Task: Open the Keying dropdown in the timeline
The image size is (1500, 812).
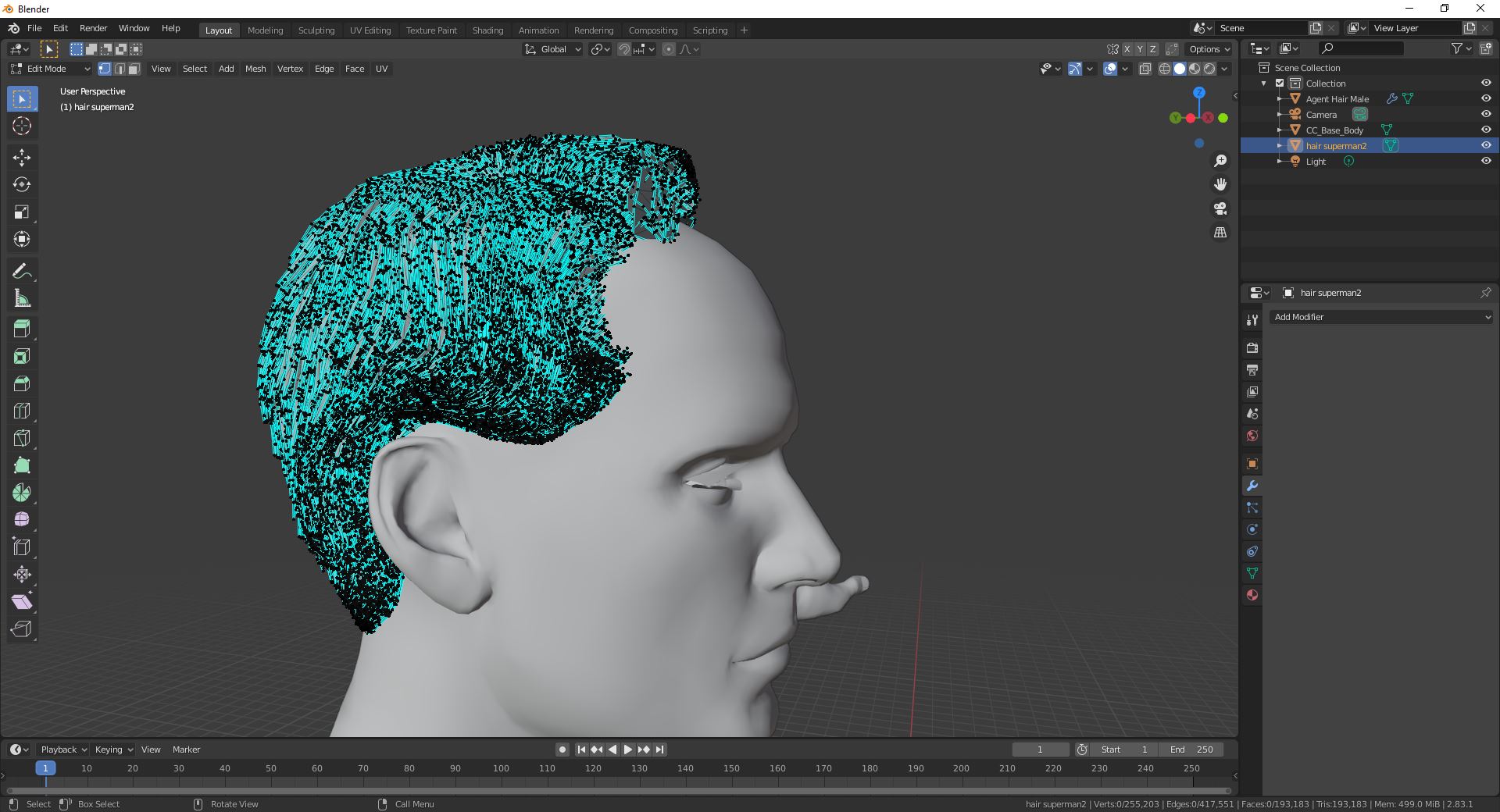Action: (113, 750)
